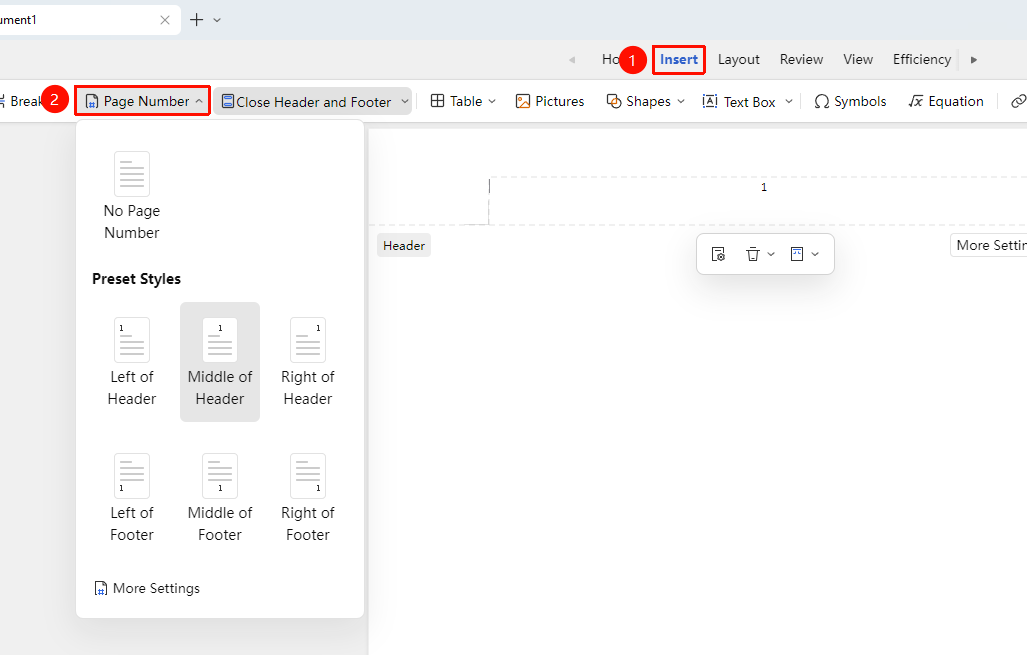Click the header layout icon in floating toolbar
Viewport: 1027px width, 655px height.
tap(797, 254)
